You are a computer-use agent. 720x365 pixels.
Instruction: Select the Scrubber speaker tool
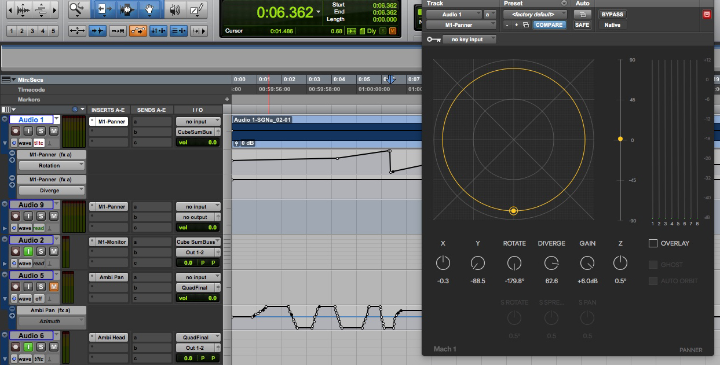pyautogui.click(x=175, y=9)
